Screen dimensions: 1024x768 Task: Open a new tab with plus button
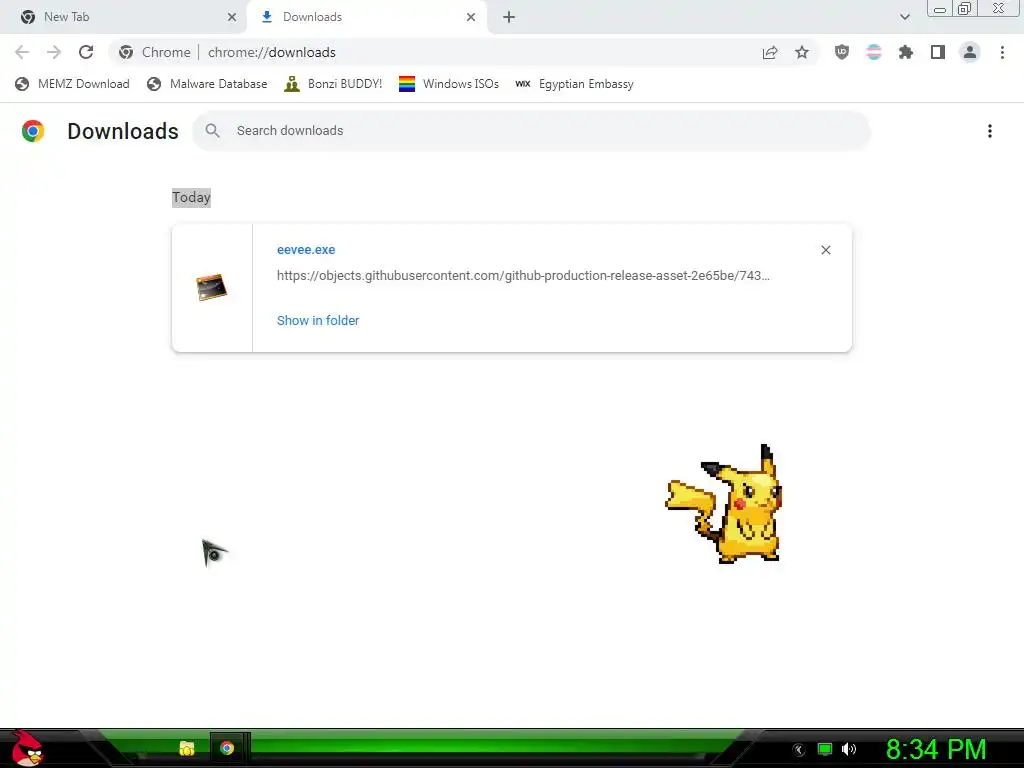509,17
